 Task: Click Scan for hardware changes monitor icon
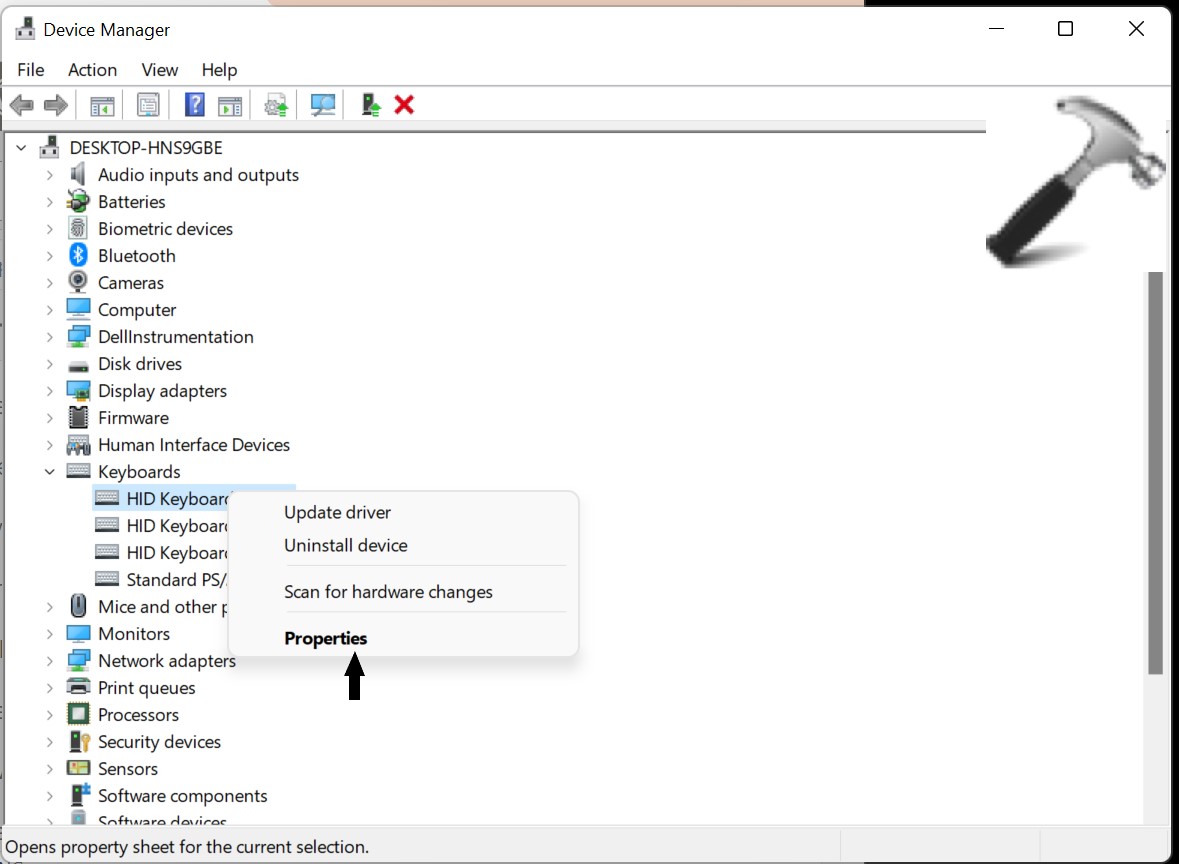click(322, 105)
